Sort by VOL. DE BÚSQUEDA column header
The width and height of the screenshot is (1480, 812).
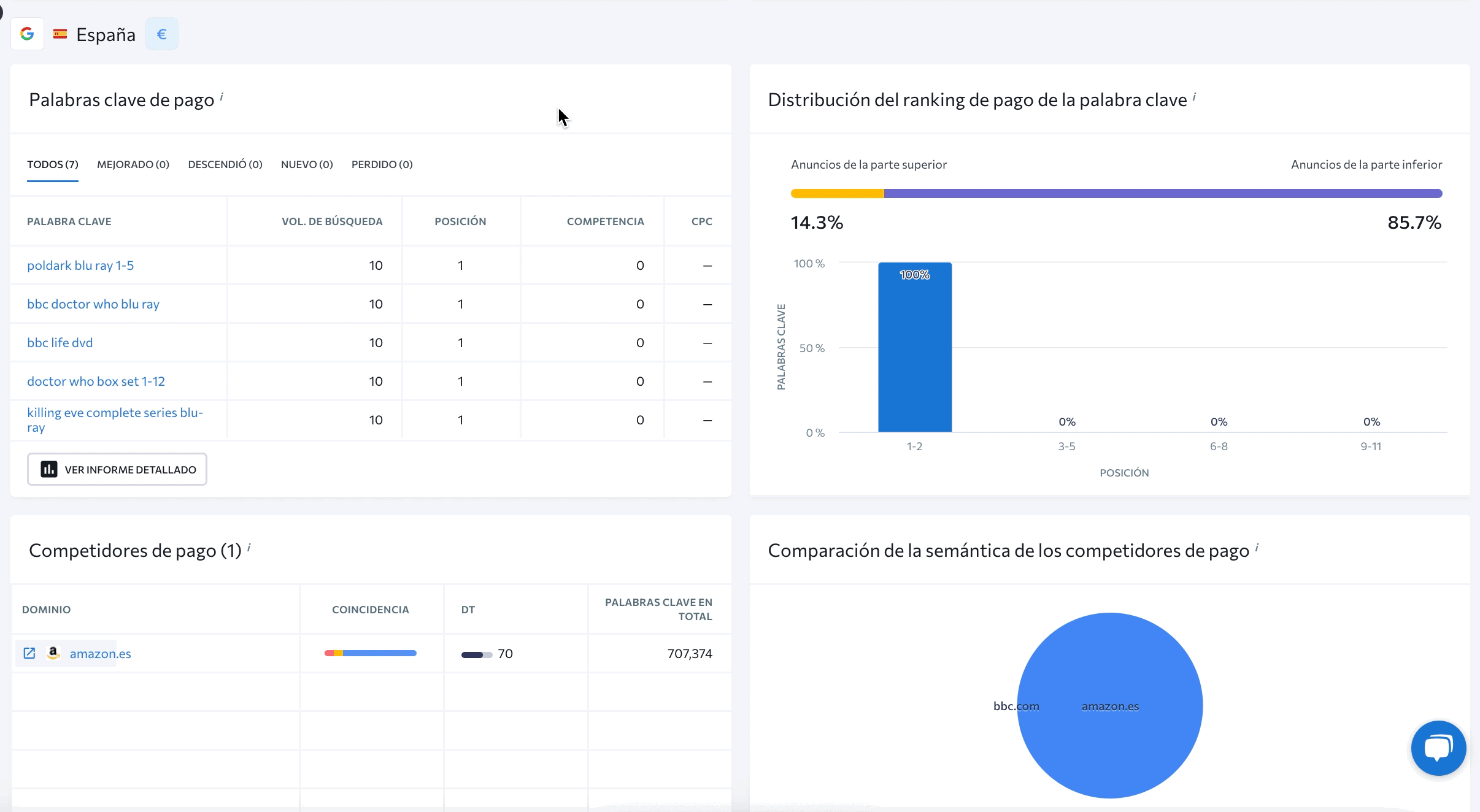332,221
